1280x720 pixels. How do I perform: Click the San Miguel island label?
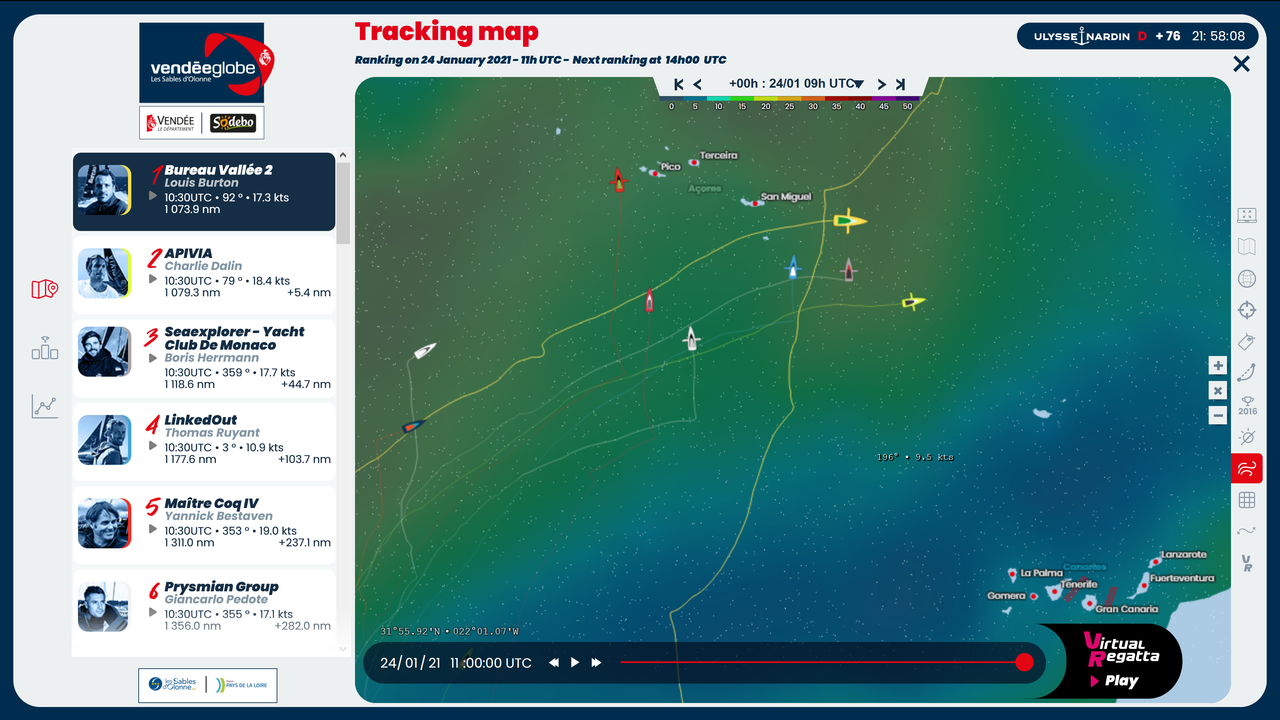[x=786, y=197]
